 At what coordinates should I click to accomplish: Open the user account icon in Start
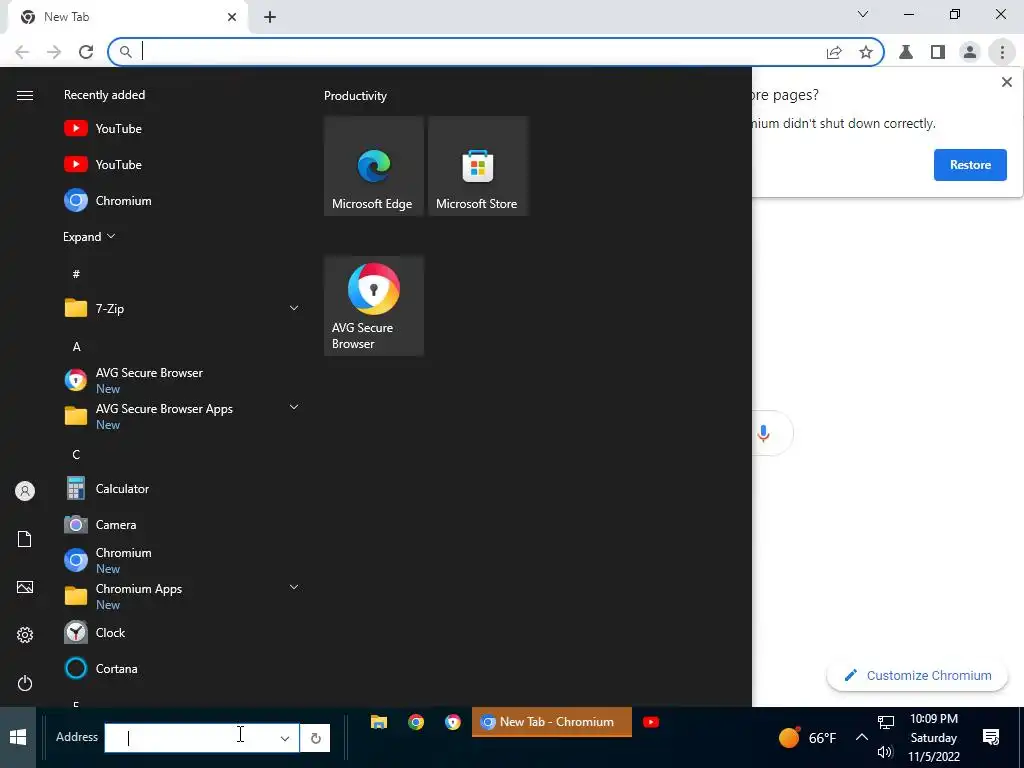click(25, 491)
